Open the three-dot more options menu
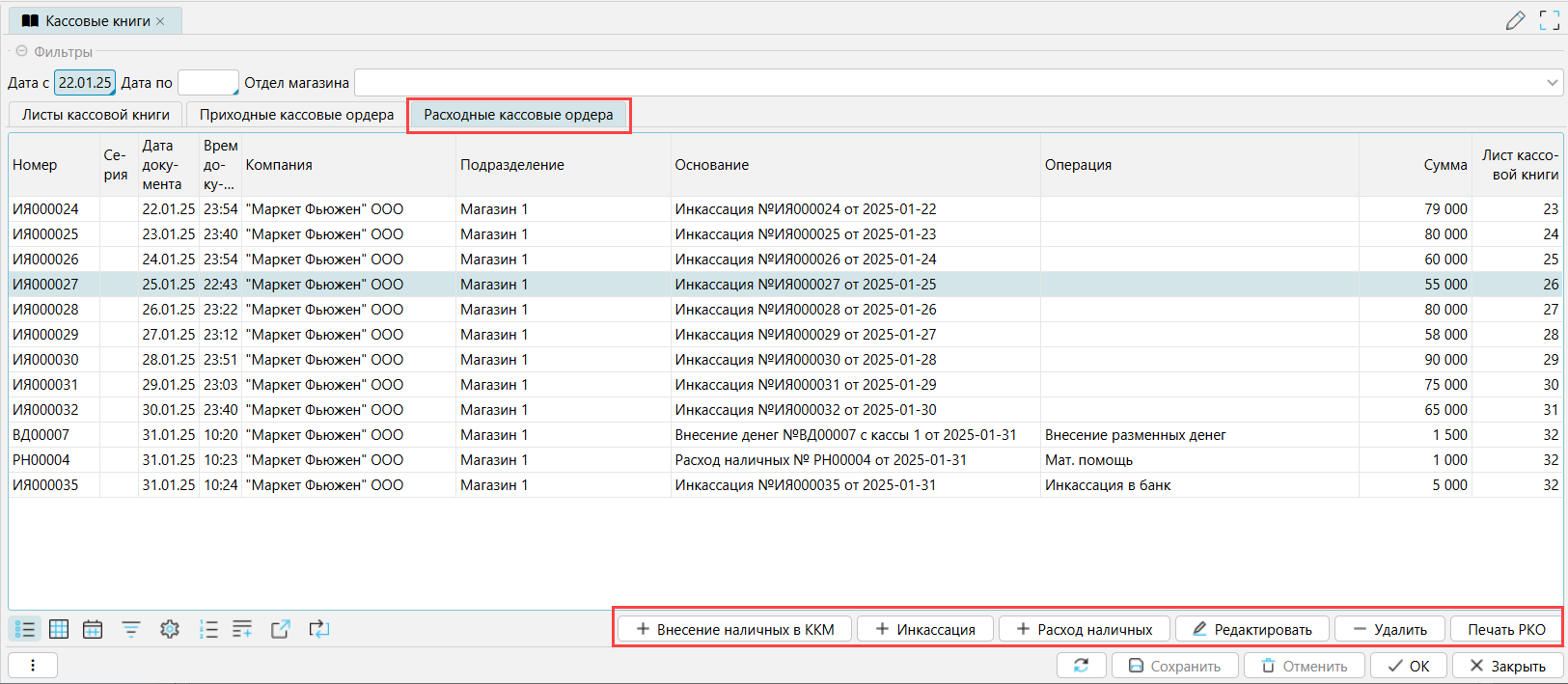 pyautogui.click(x=33, y=666)
